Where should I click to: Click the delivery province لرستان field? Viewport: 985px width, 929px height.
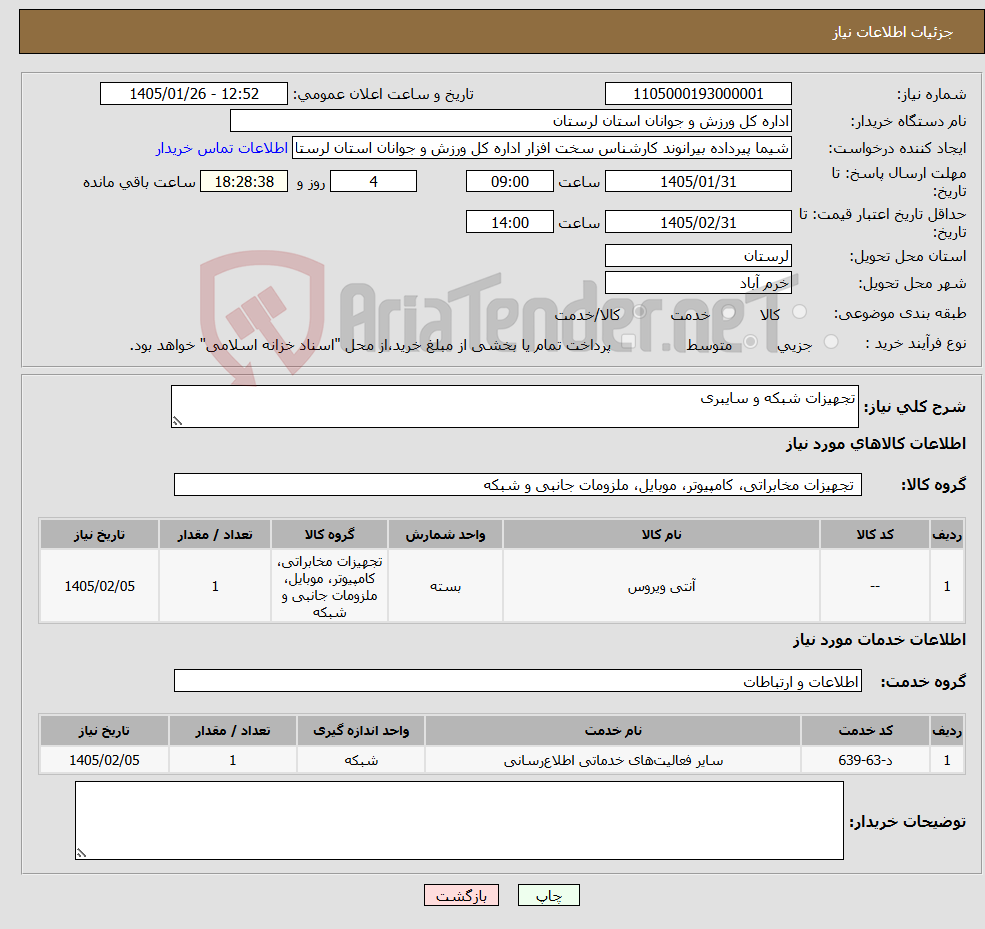tap(698, 256)
